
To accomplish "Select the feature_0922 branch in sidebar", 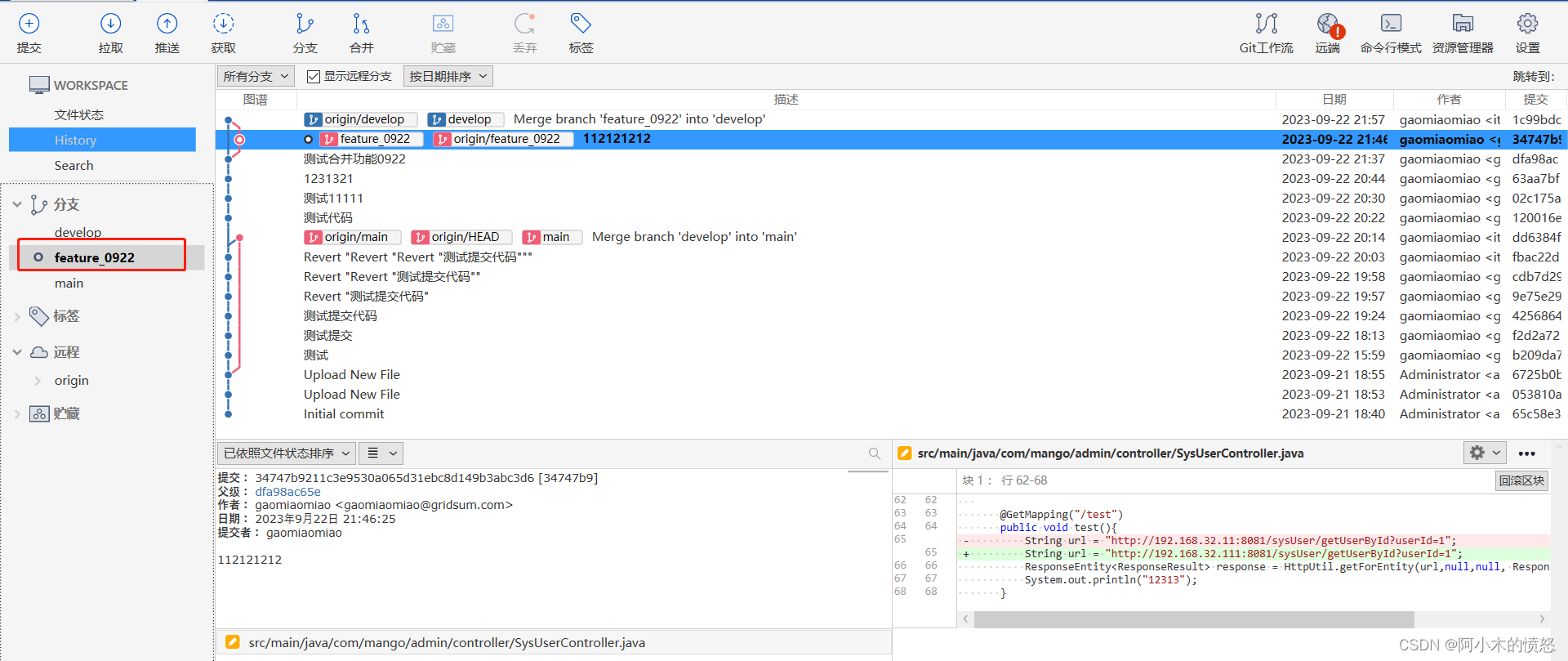I will tap(95, 258).
